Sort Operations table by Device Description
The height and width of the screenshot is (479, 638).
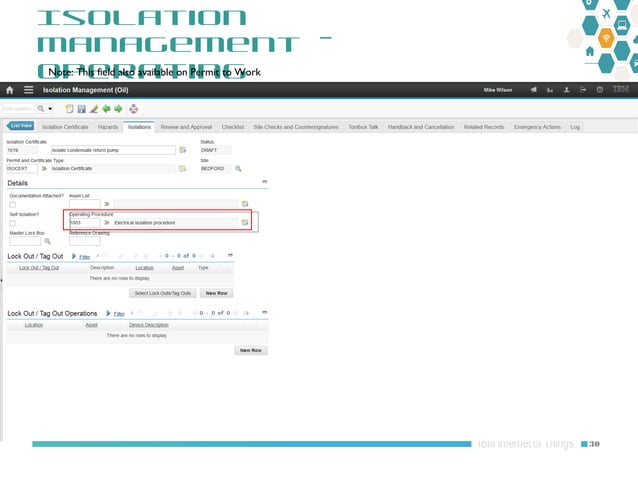coord(149,325)
